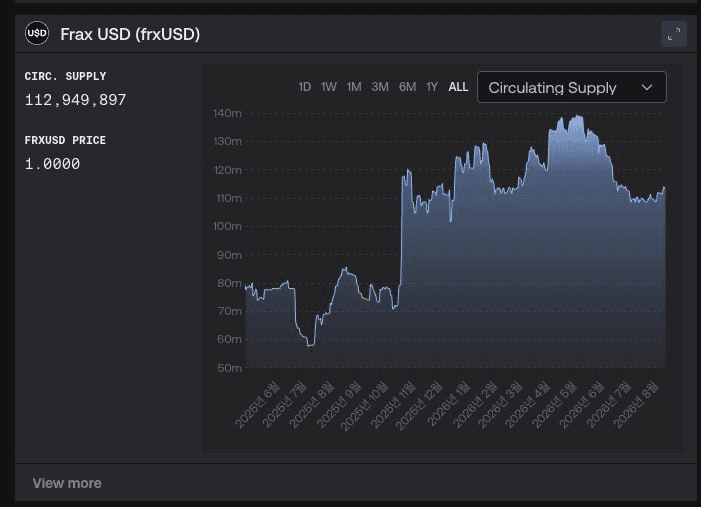Viewport: 701px width, 507px height.
Task: Click the 120m y-axis label
Action: (228, 170)
